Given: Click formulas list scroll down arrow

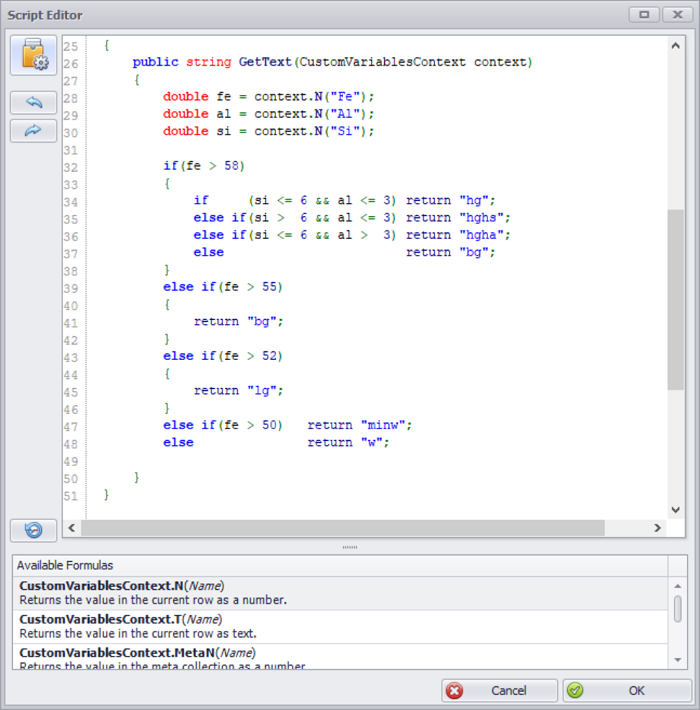Looking at the screenshot, I should pyautogui.click(x=678, y=660).
